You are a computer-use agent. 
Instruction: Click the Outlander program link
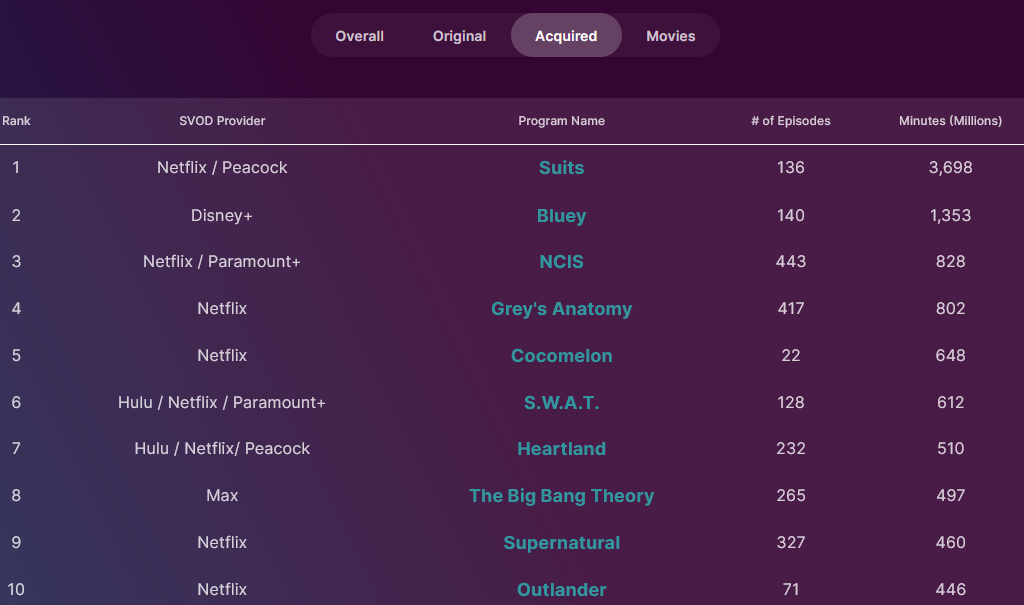coord(561,590)
